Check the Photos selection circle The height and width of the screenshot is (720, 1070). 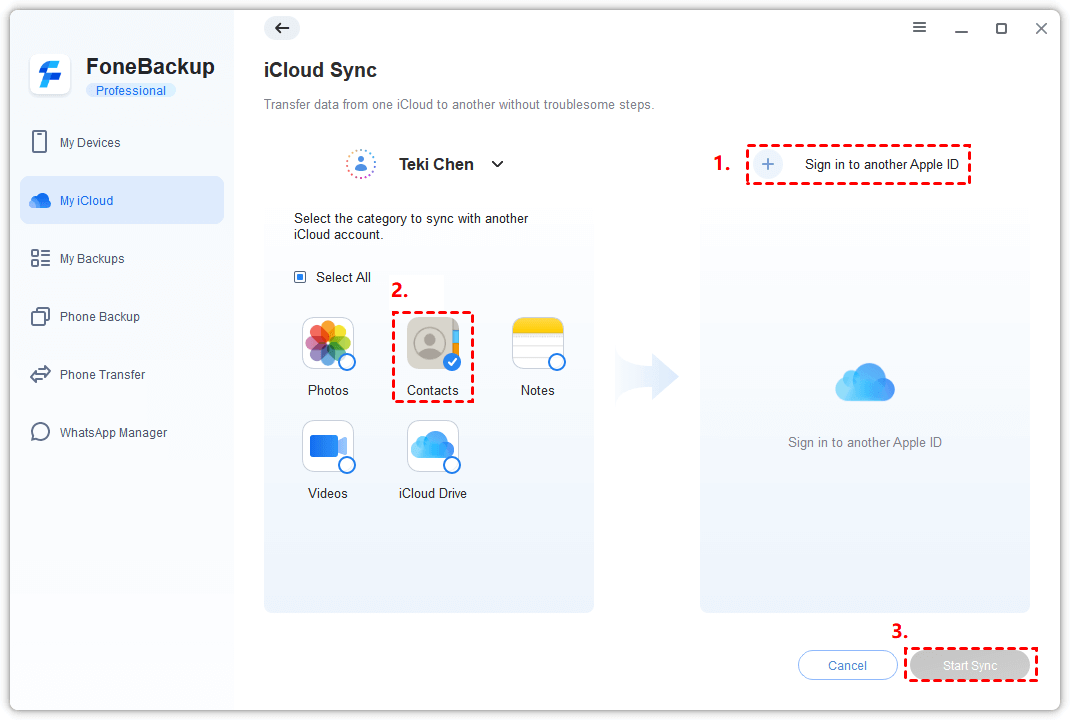[x=347, y=362]
